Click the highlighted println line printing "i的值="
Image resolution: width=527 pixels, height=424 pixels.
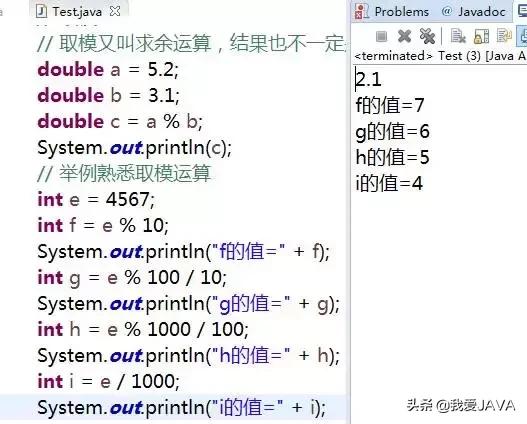(181, 408)
